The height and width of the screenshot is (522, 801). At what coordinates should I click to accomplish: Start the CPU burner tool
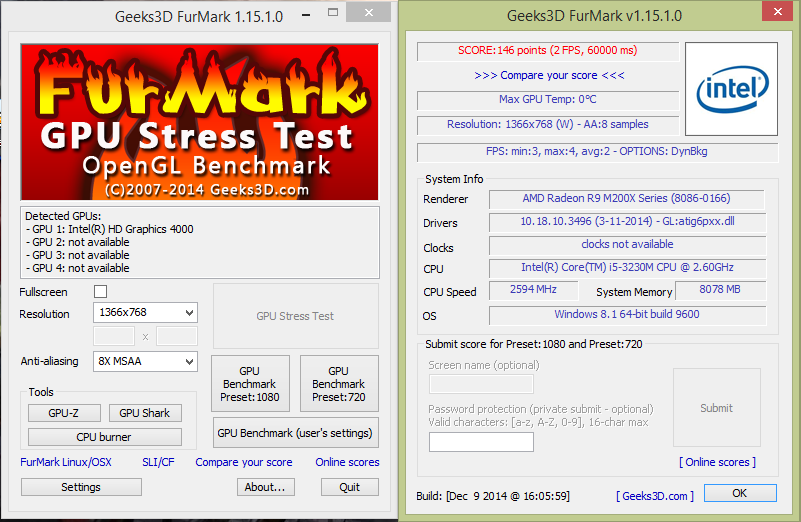pyautogui.click(x=104, y=437)
